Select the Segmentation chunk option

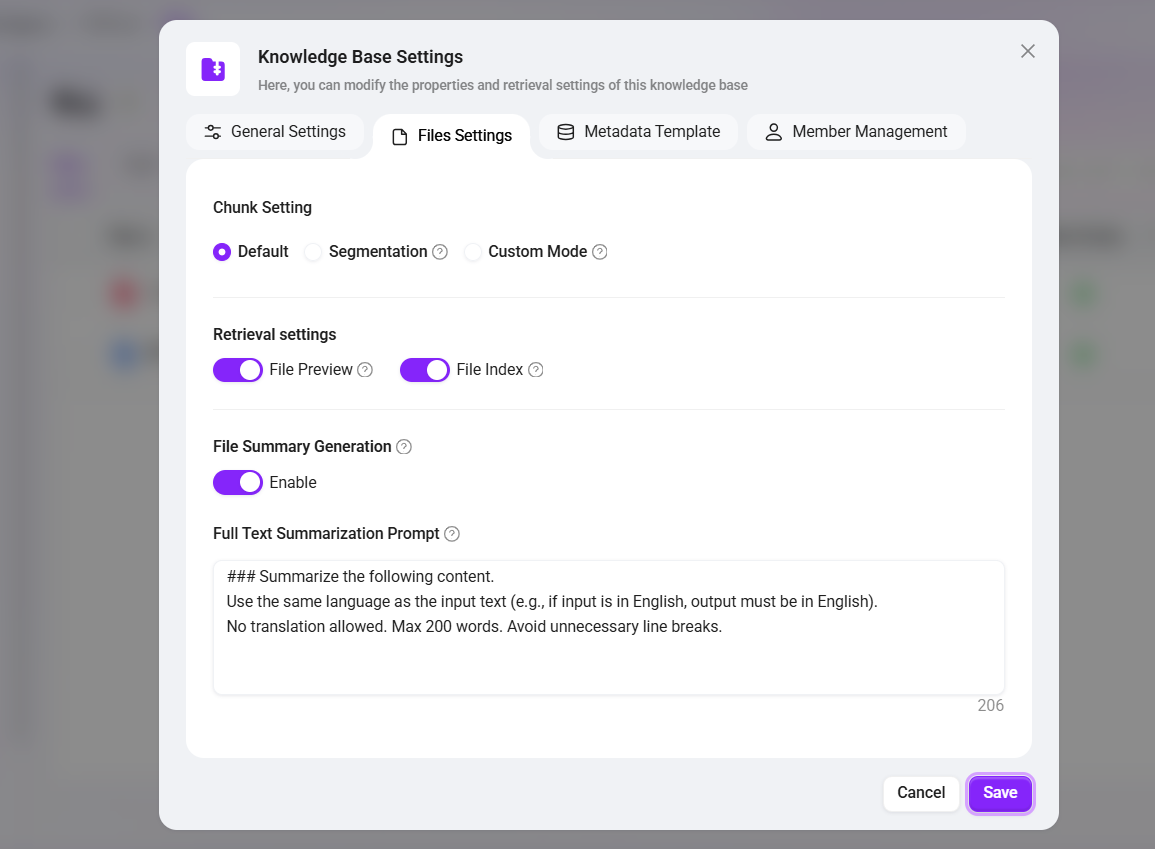tap(313, 252)
